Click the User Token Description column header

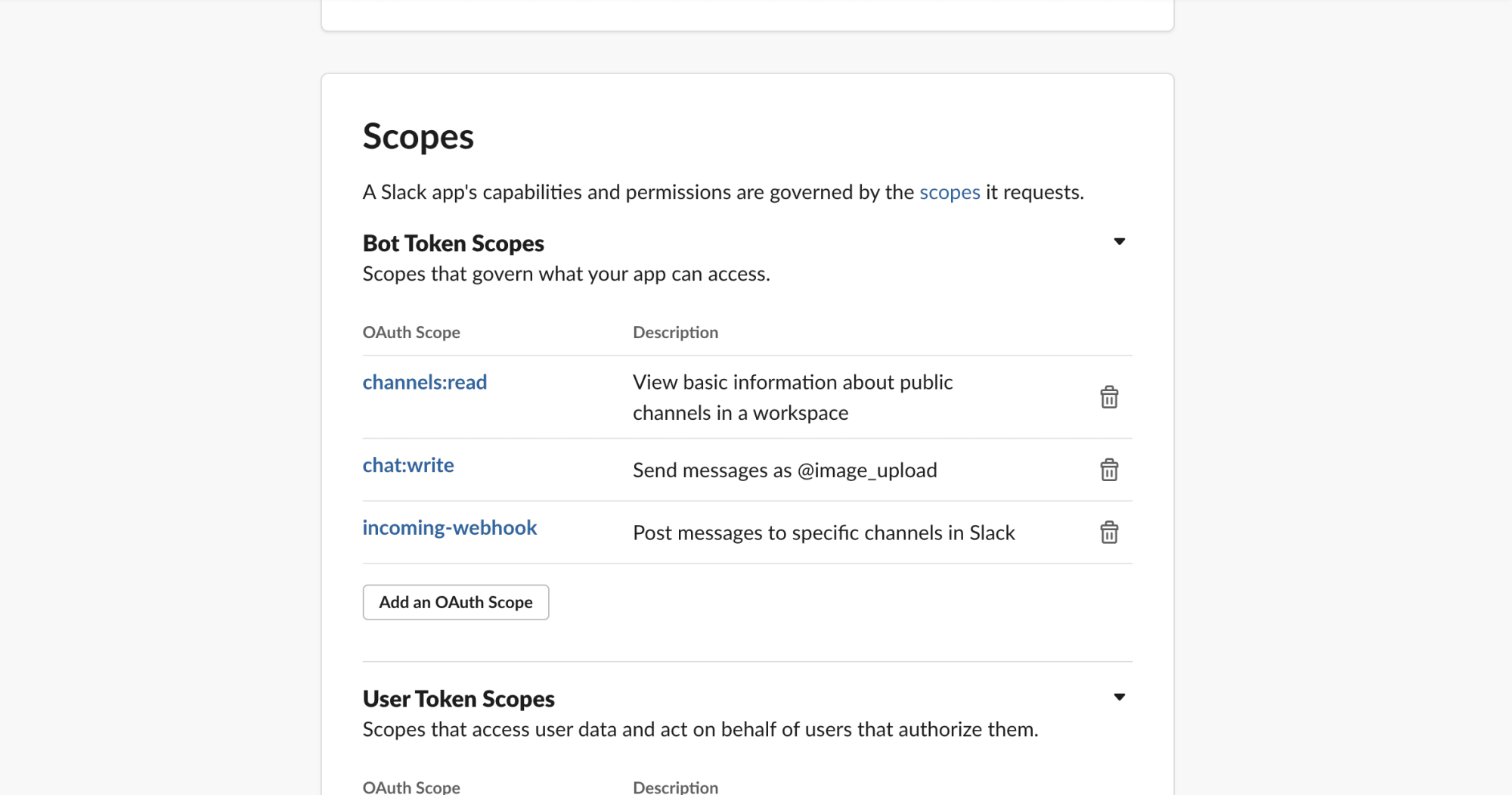coord(675,787)
